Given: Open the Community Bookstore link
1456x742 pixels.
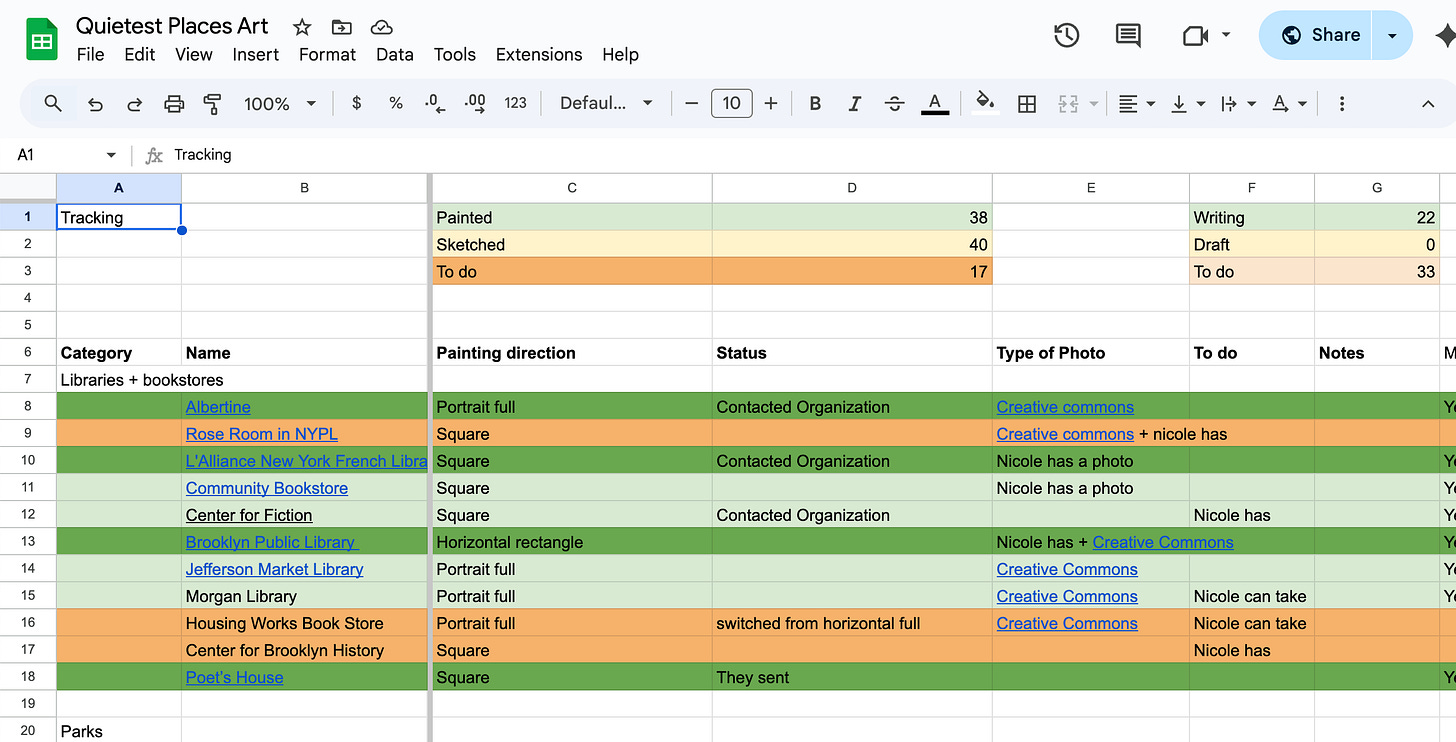Looking at the screenshot, I should pos(267,488).
